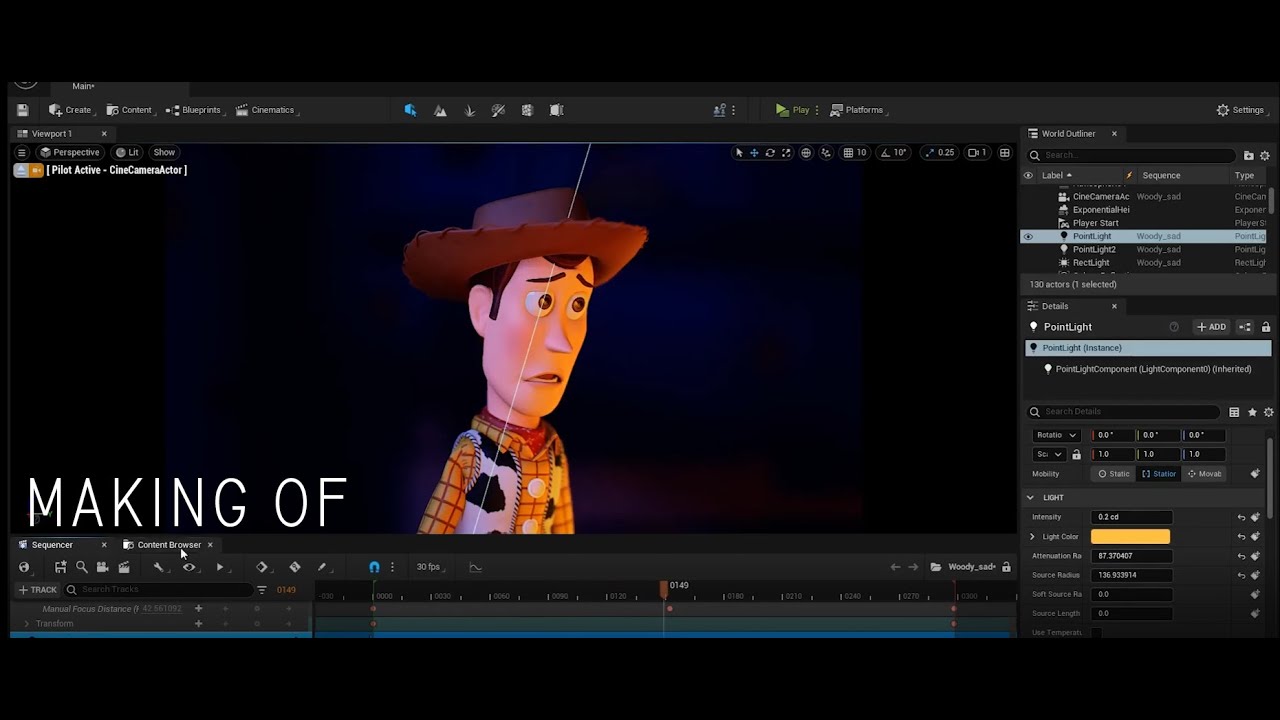This screenshot has width=1280, height=720.
Task: Add a new folder in World Outliner
Action: [x=1249, y=155]
